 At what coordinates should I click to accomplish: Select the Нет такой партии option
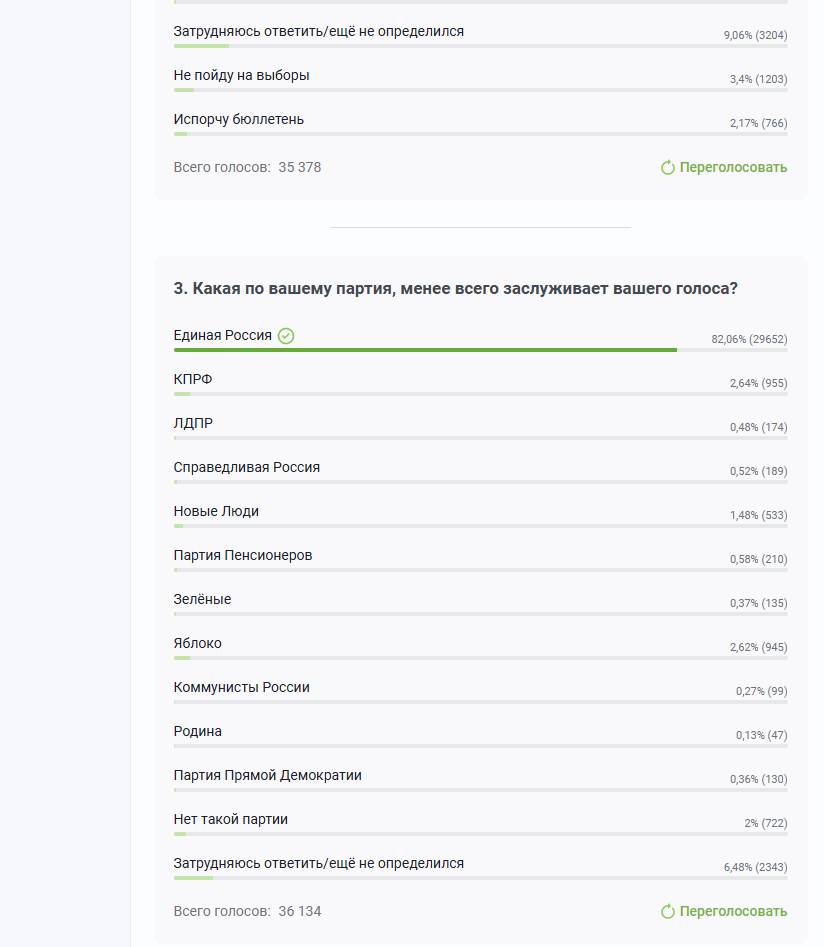click(231, 820)
